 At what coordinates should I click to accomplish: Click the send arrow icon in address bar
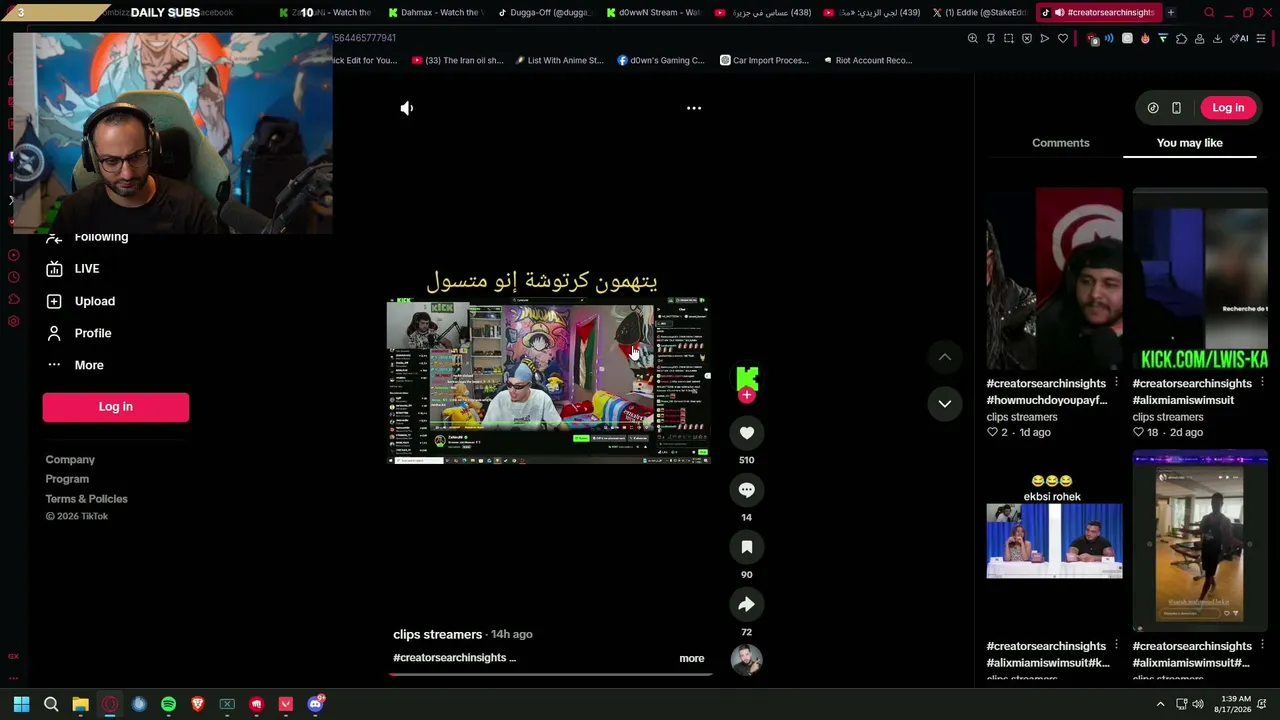pos(1045,38)
